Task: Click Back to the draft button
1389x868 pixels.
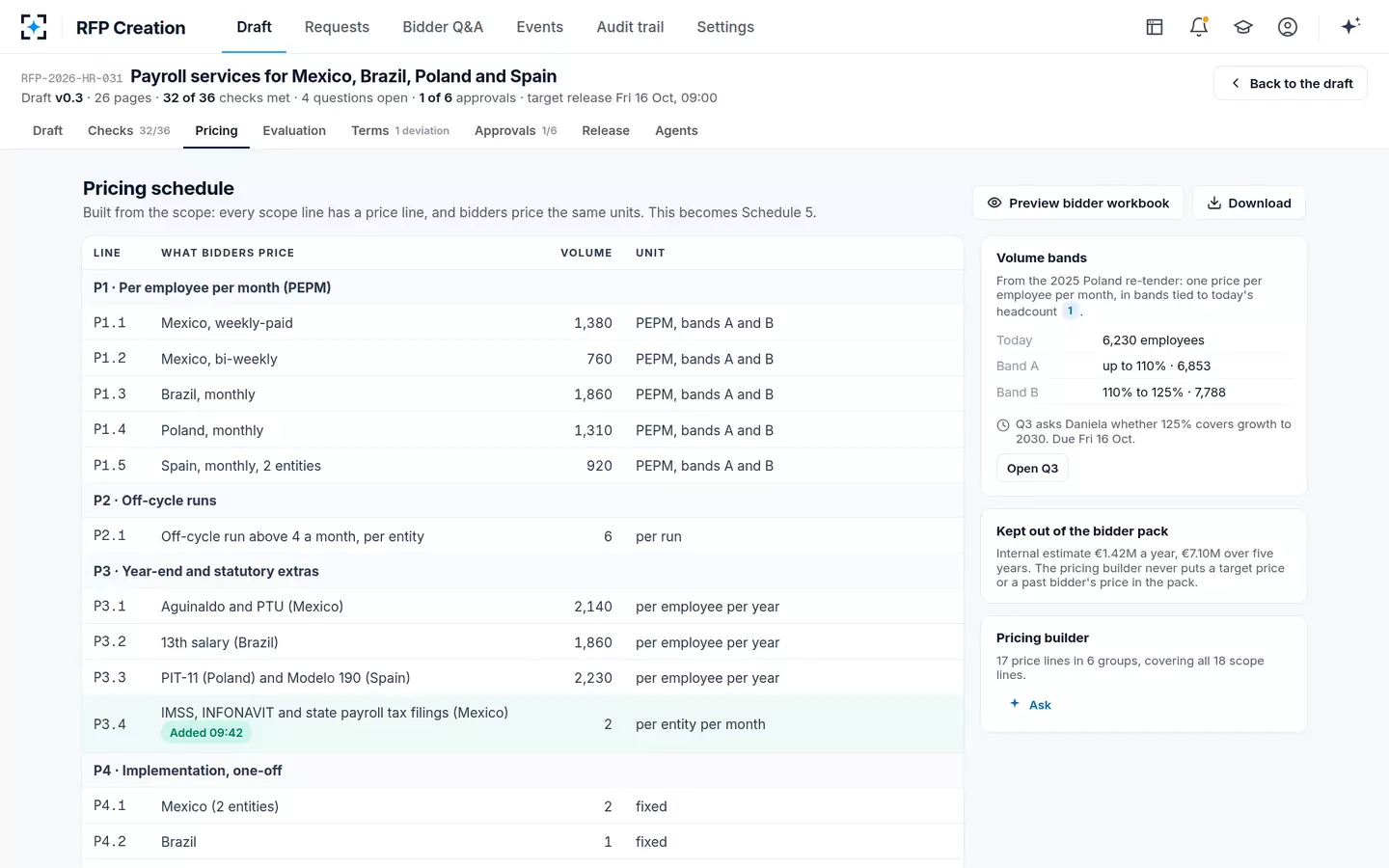Action: [x=1291, y=83]
